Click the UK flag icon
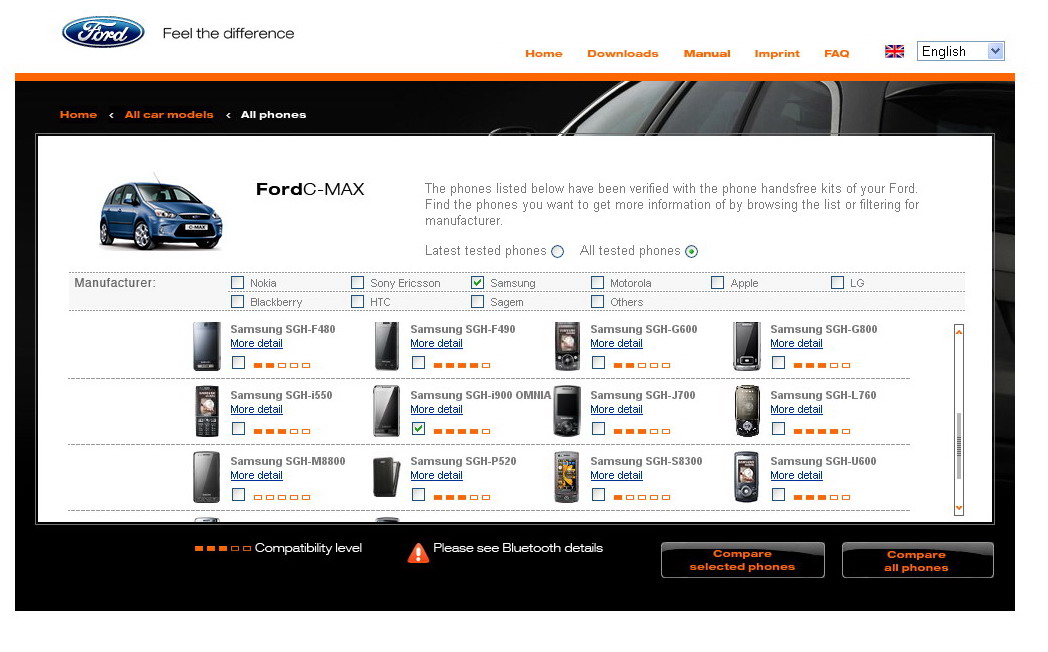Image resolution: width=1048 pixels, height=652 pixels. pos(894,51)
